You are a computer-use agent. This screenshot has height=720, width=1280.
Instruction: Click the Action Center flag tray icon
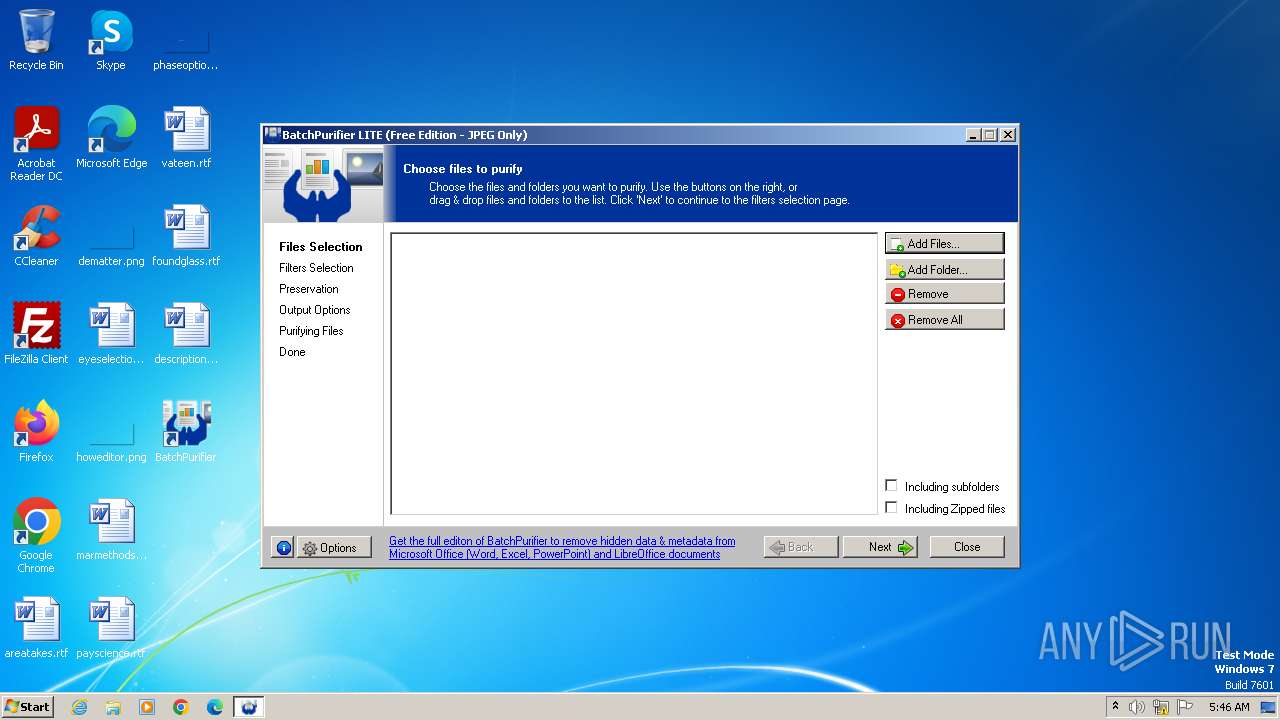pyautogui.click(x=1185, y=707)
